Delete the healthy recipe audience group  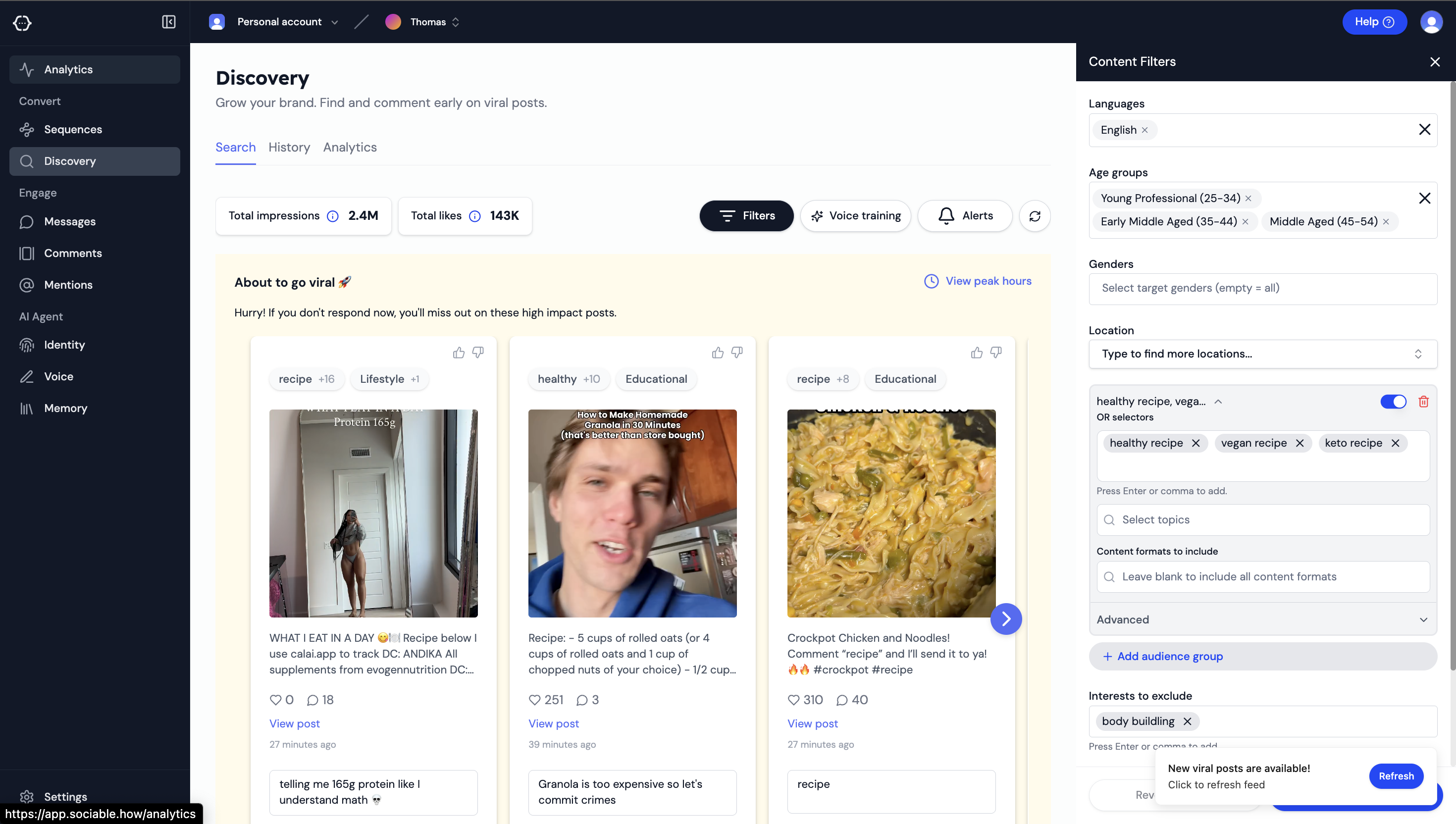point(1423,401)
